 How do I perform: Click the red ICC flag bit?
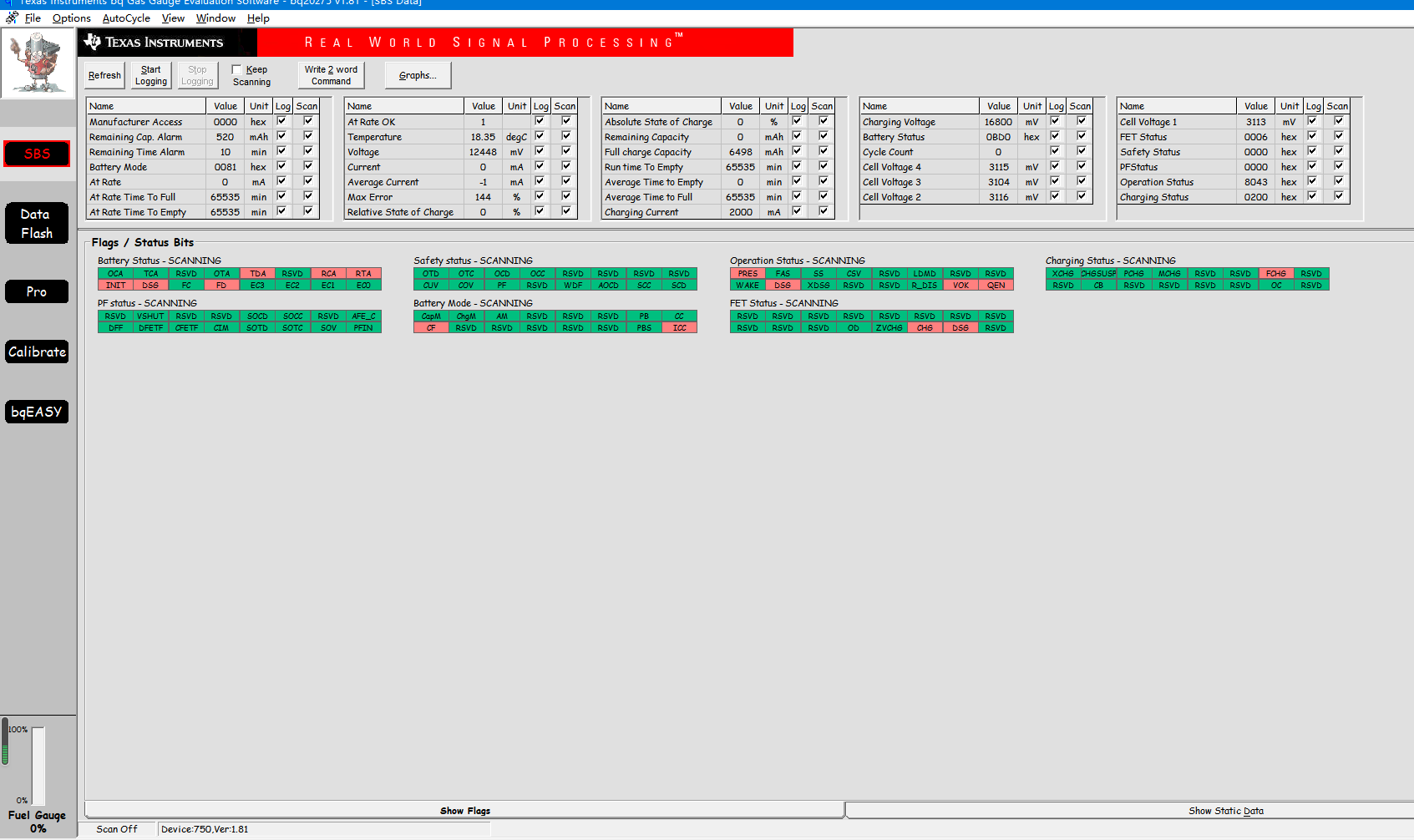pos(679,328)
